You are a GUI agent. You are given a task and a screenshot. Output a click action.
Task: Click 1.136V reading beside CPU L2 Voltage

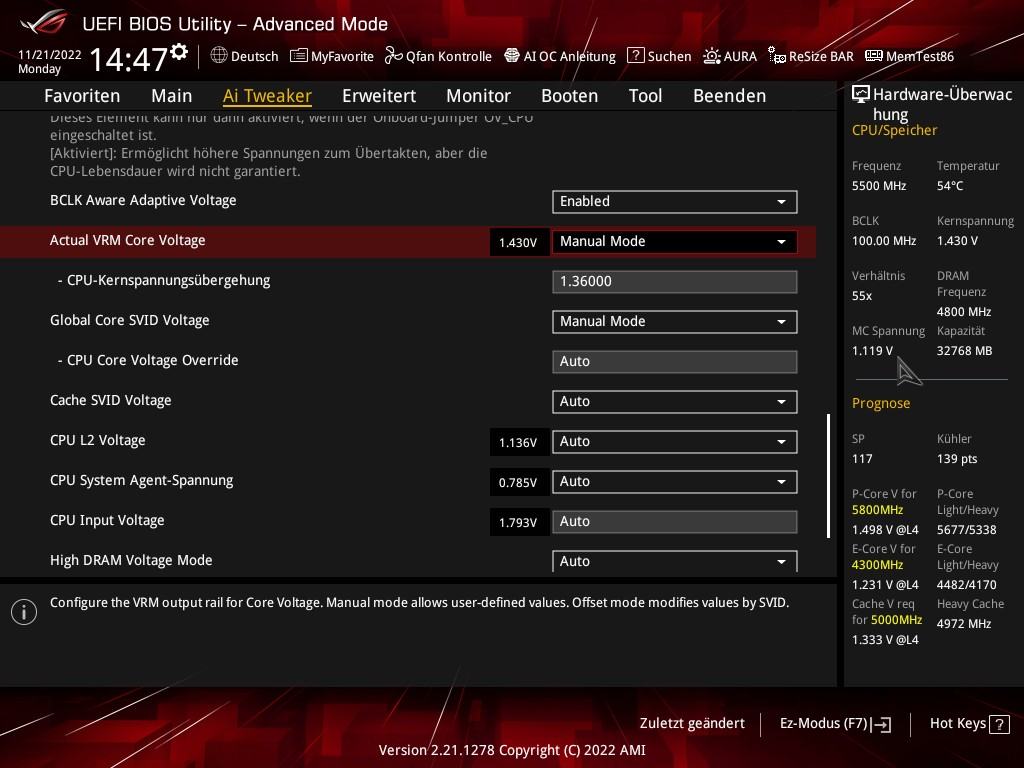click(519, 442)
